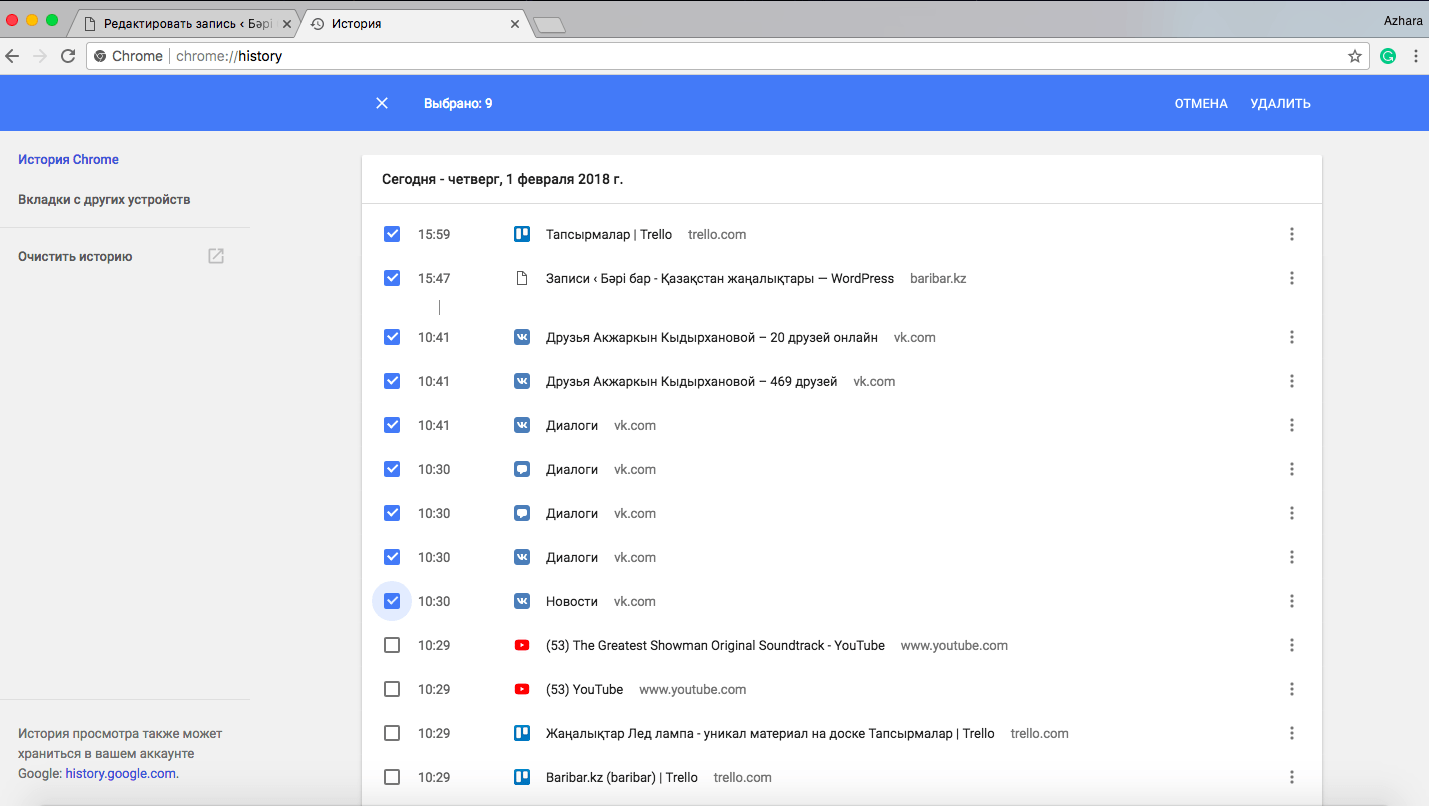The image size is (1429, 806).
Task: Click the X to clear the selection
Action: click(x=382, y=103)
